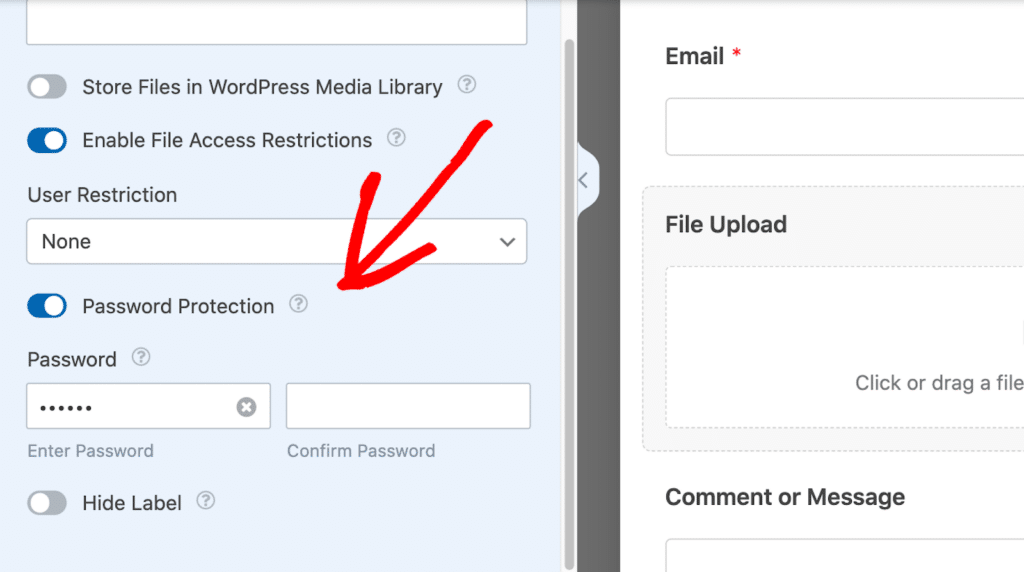
Task: Focus the Confirm Password input
Action: [x=408, y=406]
